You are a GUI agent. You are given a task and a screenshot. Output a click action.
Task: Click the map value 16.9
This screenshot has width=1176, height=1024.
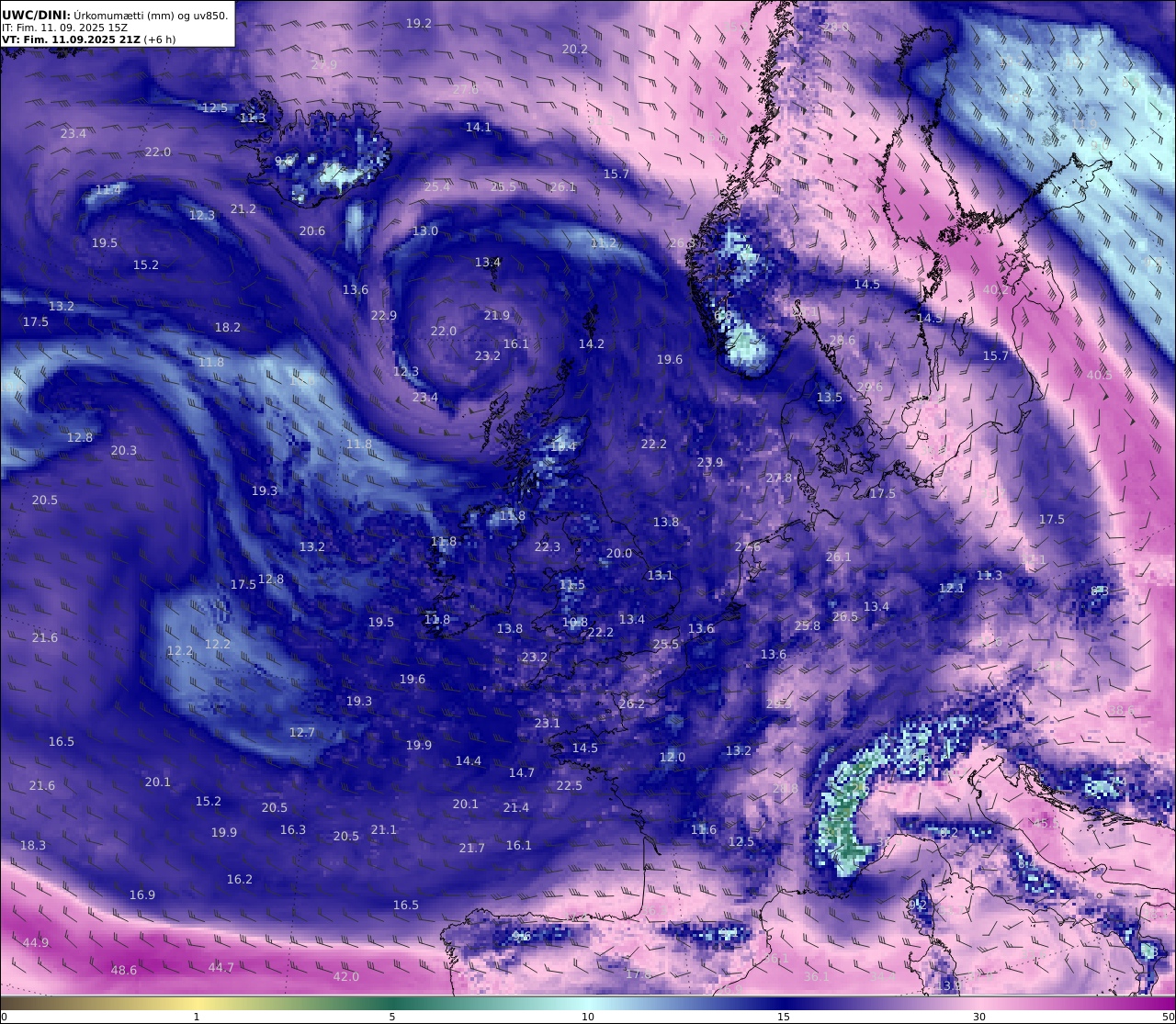[142, 895]
